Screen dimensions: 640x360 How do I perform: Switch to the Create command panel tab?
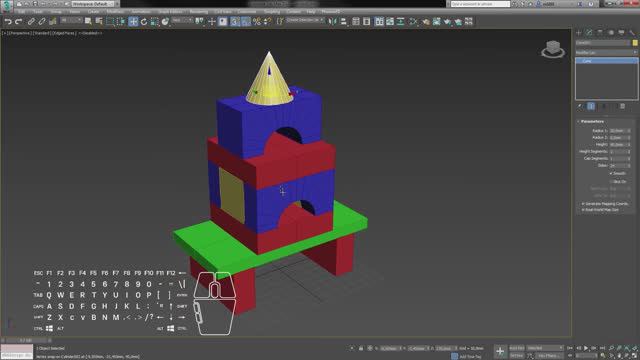[579, 32]
